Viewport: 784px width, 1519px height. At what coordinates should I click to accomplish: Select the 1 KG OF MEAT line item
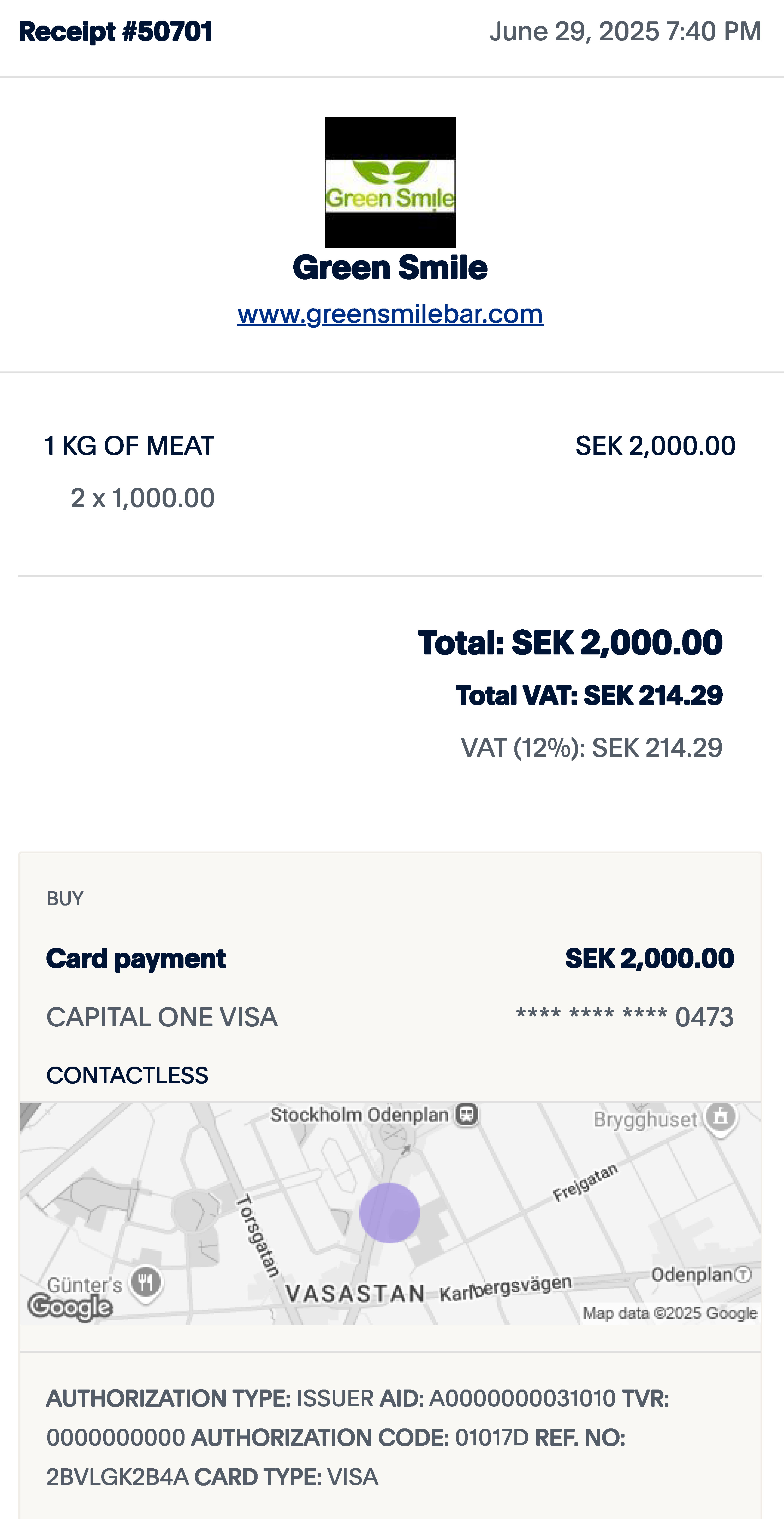(129, 446)
